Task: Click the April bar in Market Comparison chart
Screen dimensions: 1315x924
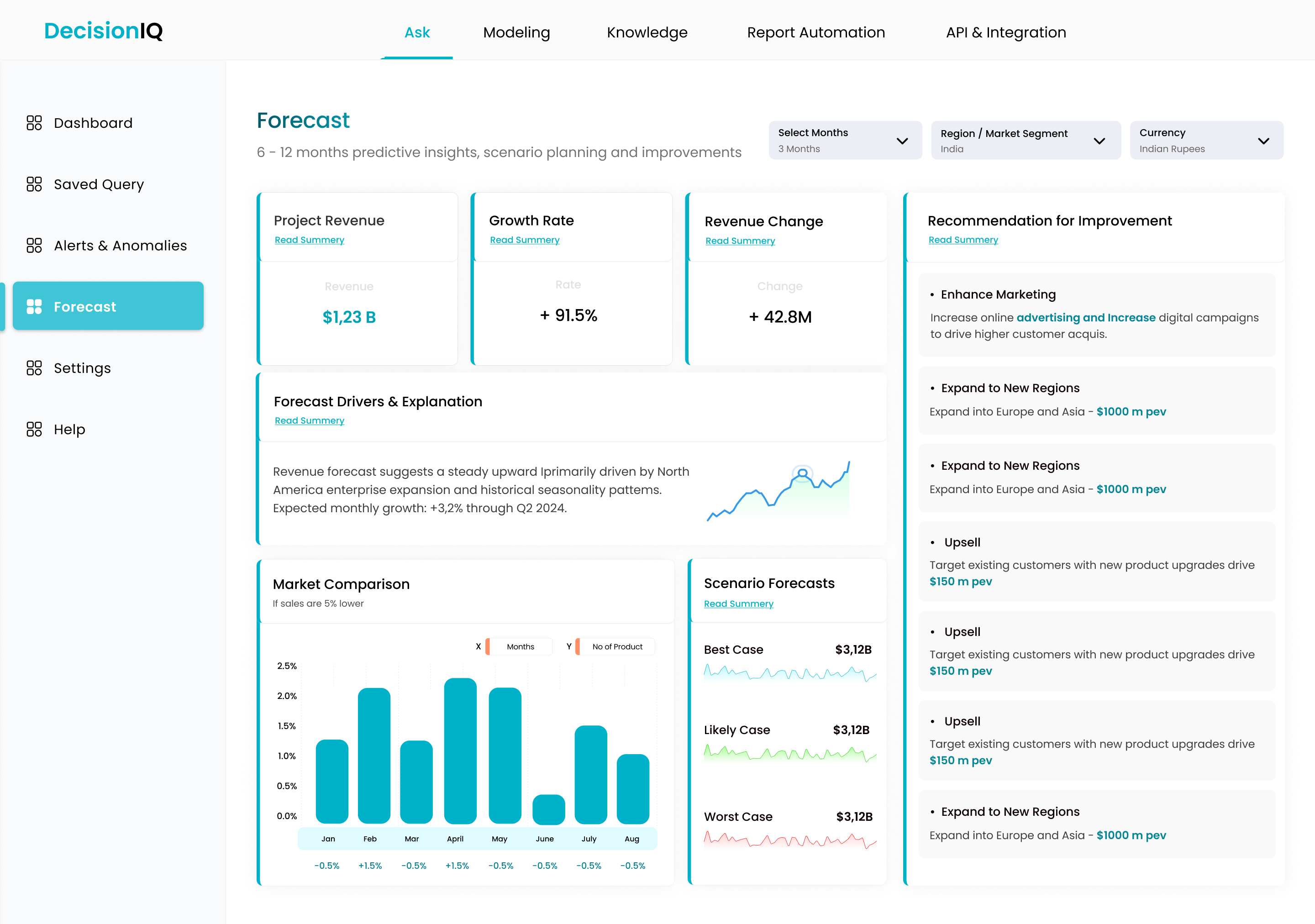Action: click(460, 750)
